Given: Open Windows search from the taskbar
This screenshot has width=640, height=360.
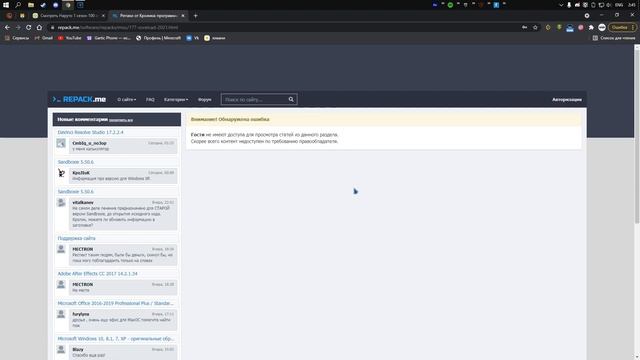Looking at the screenshot, I should click(x=18, y=5).
